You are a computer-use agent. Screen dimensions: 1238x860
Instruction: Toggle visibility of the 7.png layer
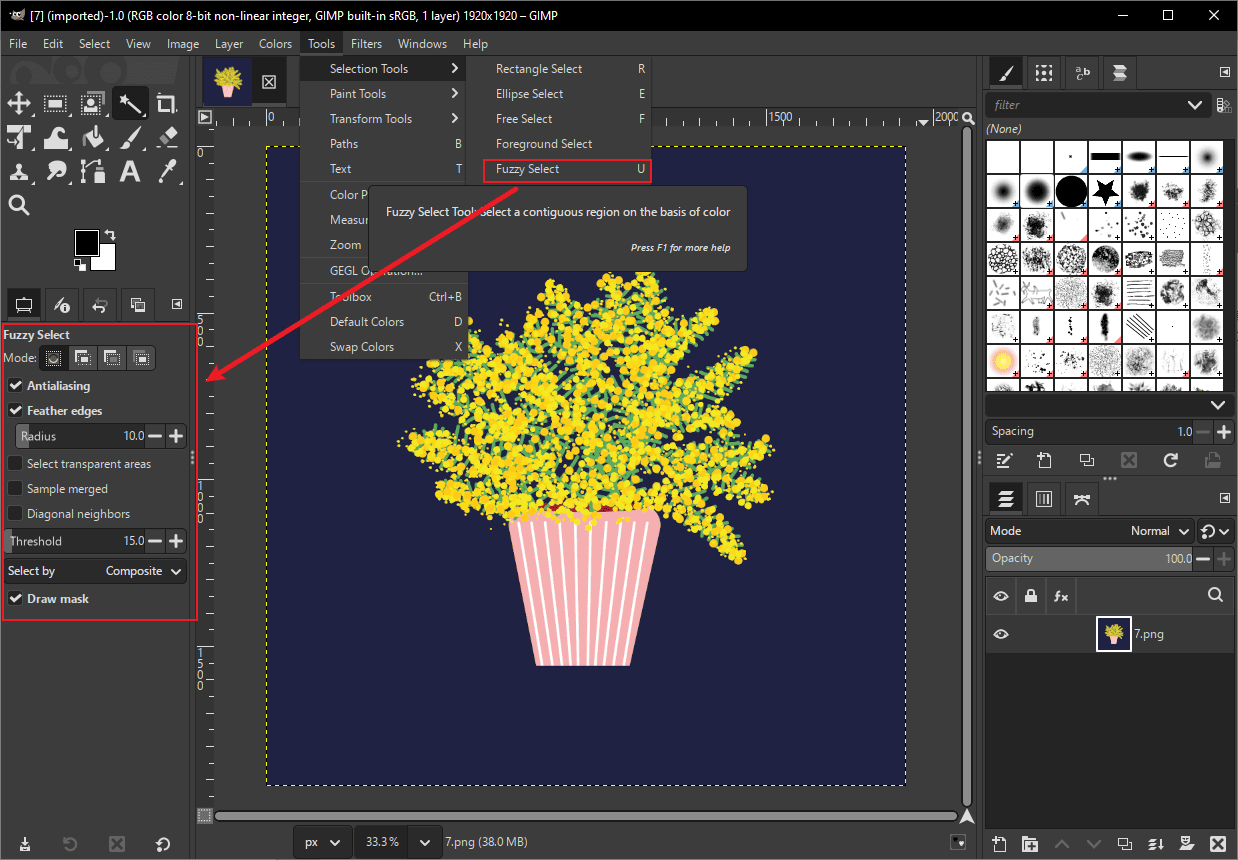pyautogui.click(x=1000, y=633)
